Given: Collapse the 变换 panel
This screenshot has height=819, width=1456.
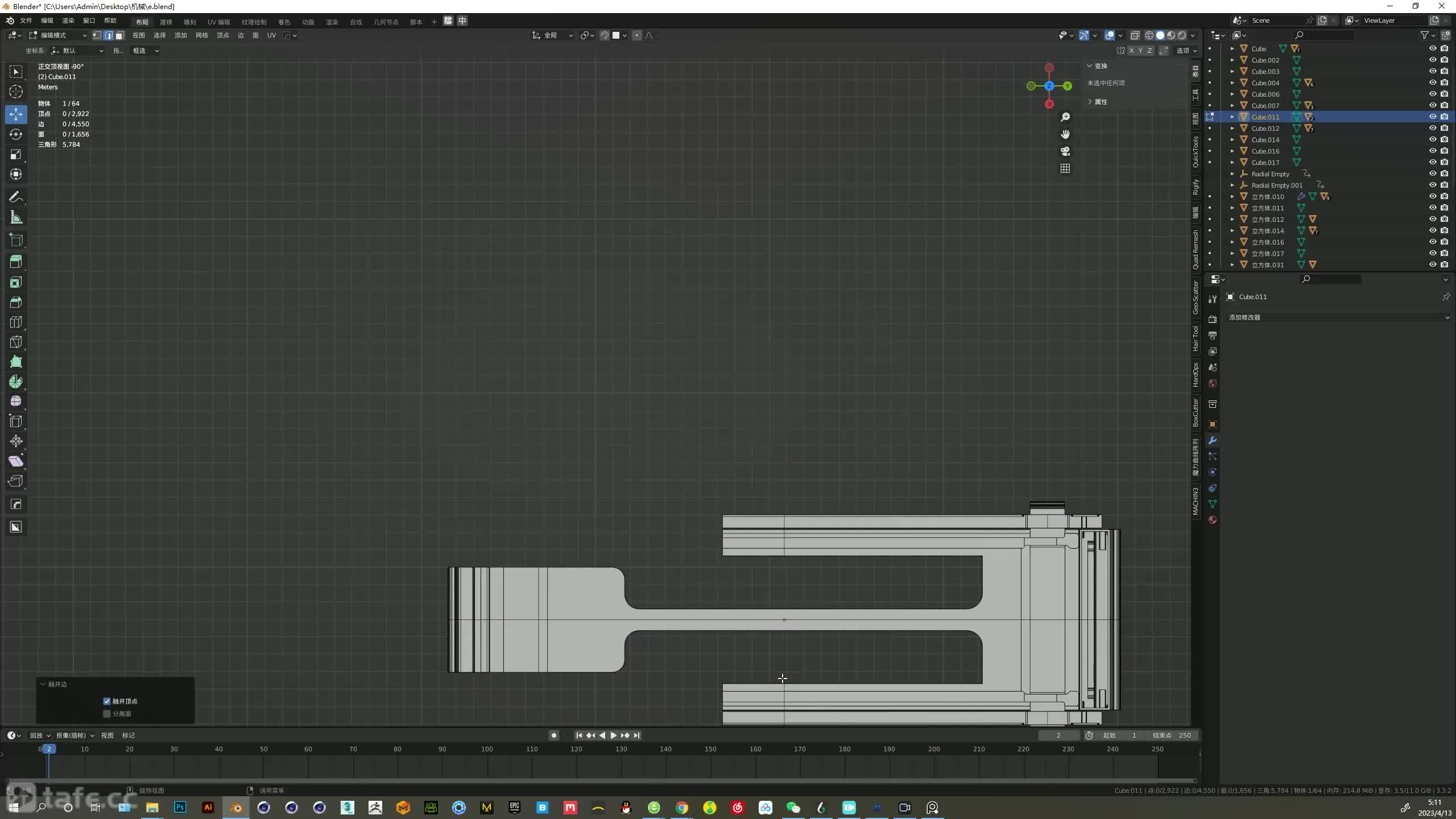Looking at the screenshot, I should pyautogui.click(x=1097, y=66).
